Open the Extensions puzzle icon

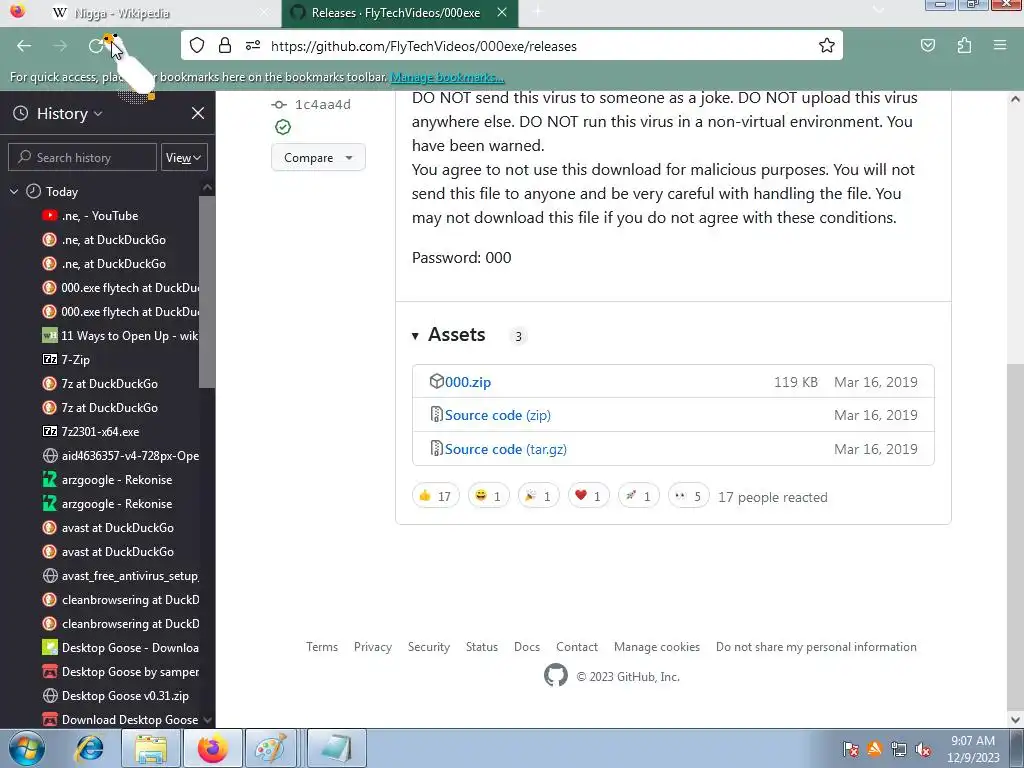964,46
